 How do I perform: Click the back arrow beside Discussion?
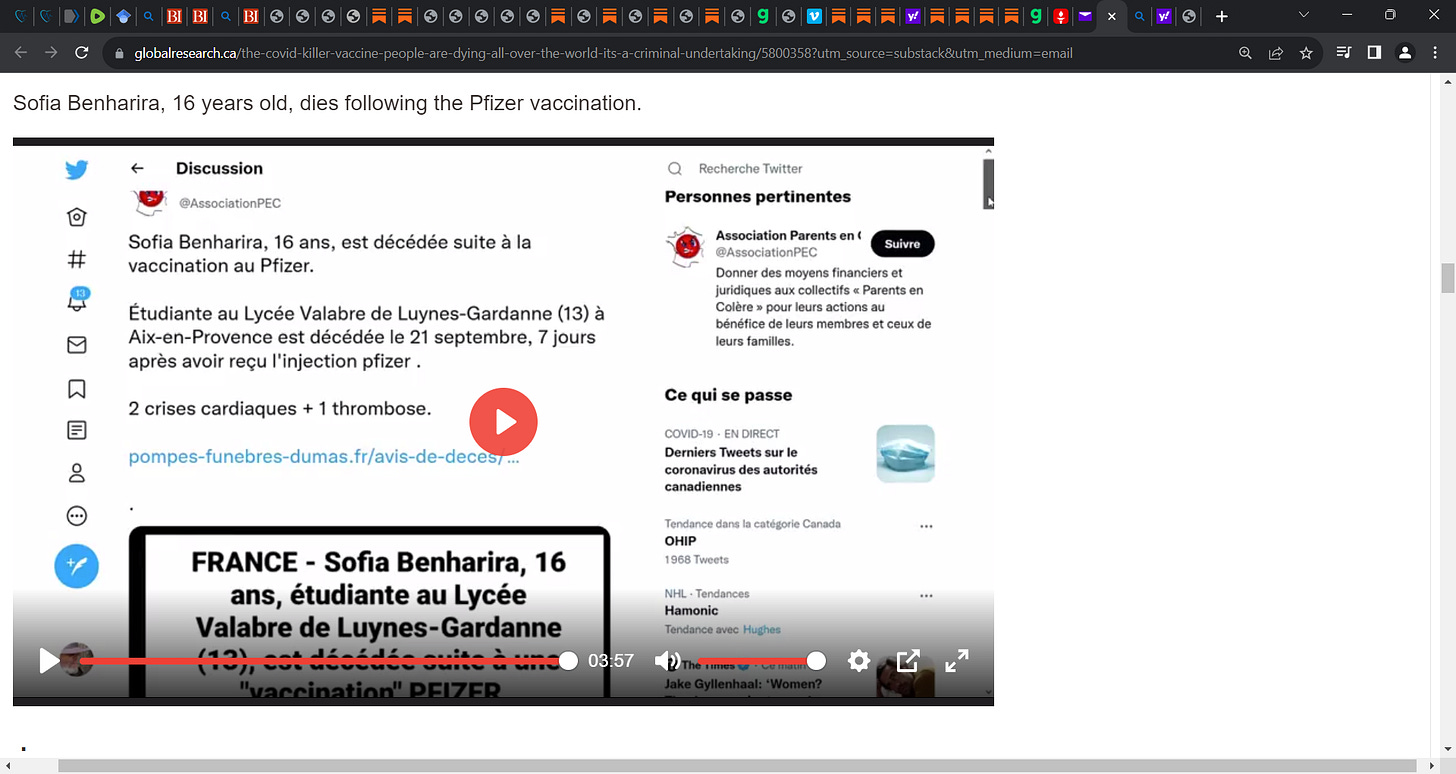pos(138,168)
